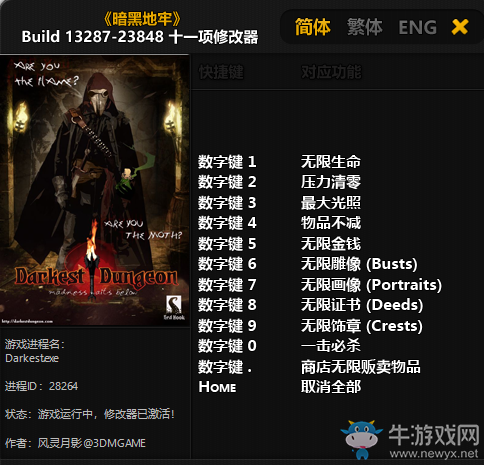Toggle 最大光照 cheat option

(x=331, y=203)
